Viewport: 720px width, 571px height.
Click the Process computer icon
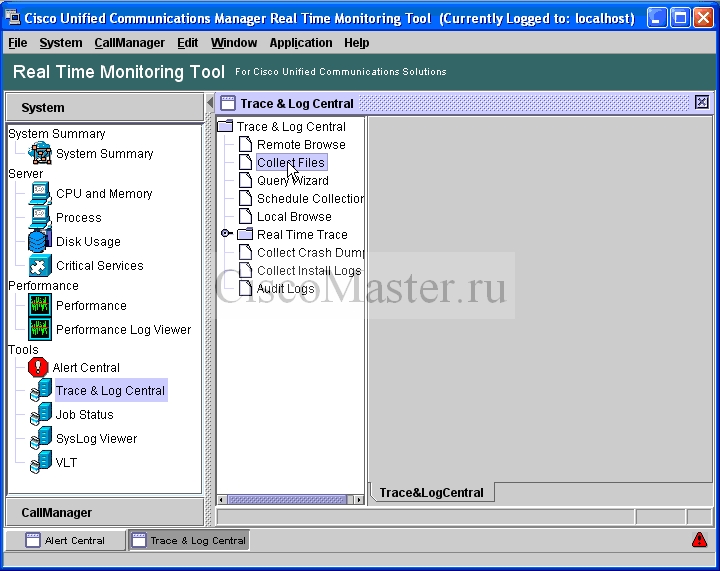40,217
